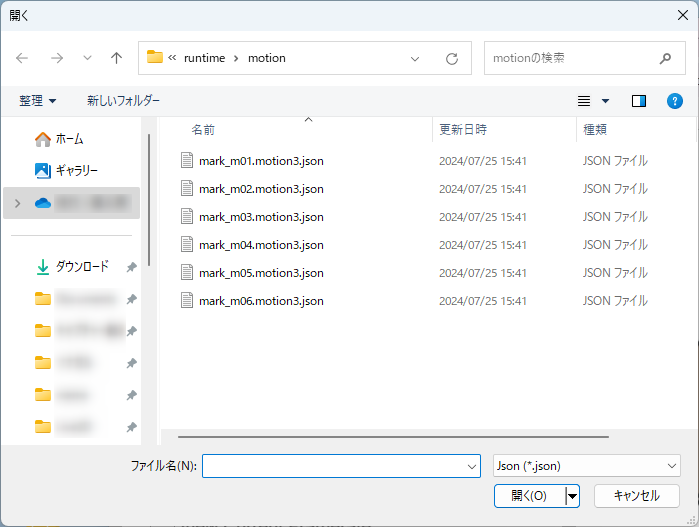Click the blue Help question mark icon
The width and height of the screenshot is (699, 527).
point(674,101)
